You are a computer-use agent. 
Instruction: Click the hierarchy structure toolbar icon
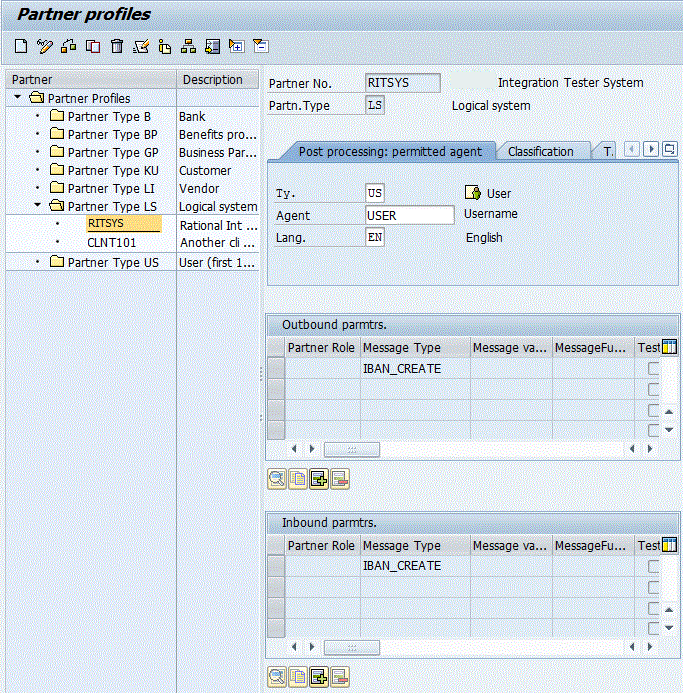tap(188, 46)
